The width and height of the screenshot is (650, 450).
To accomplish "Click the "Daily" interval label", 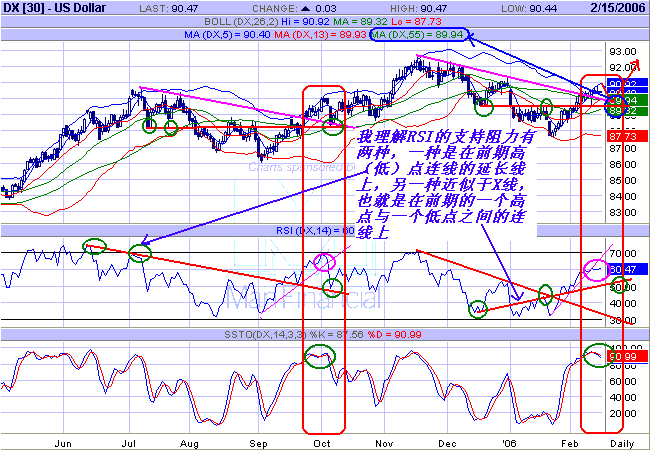I will pos(622,443).
